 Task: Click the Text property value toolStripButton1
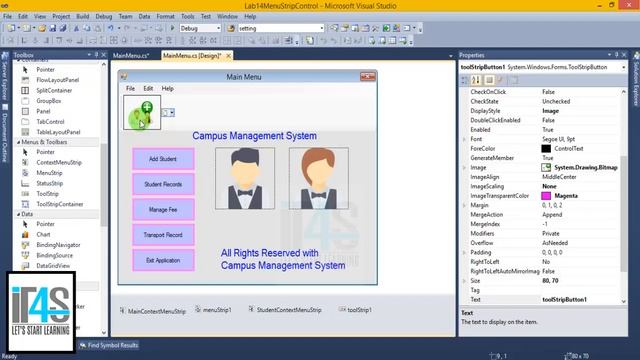[x=564, y=300]
